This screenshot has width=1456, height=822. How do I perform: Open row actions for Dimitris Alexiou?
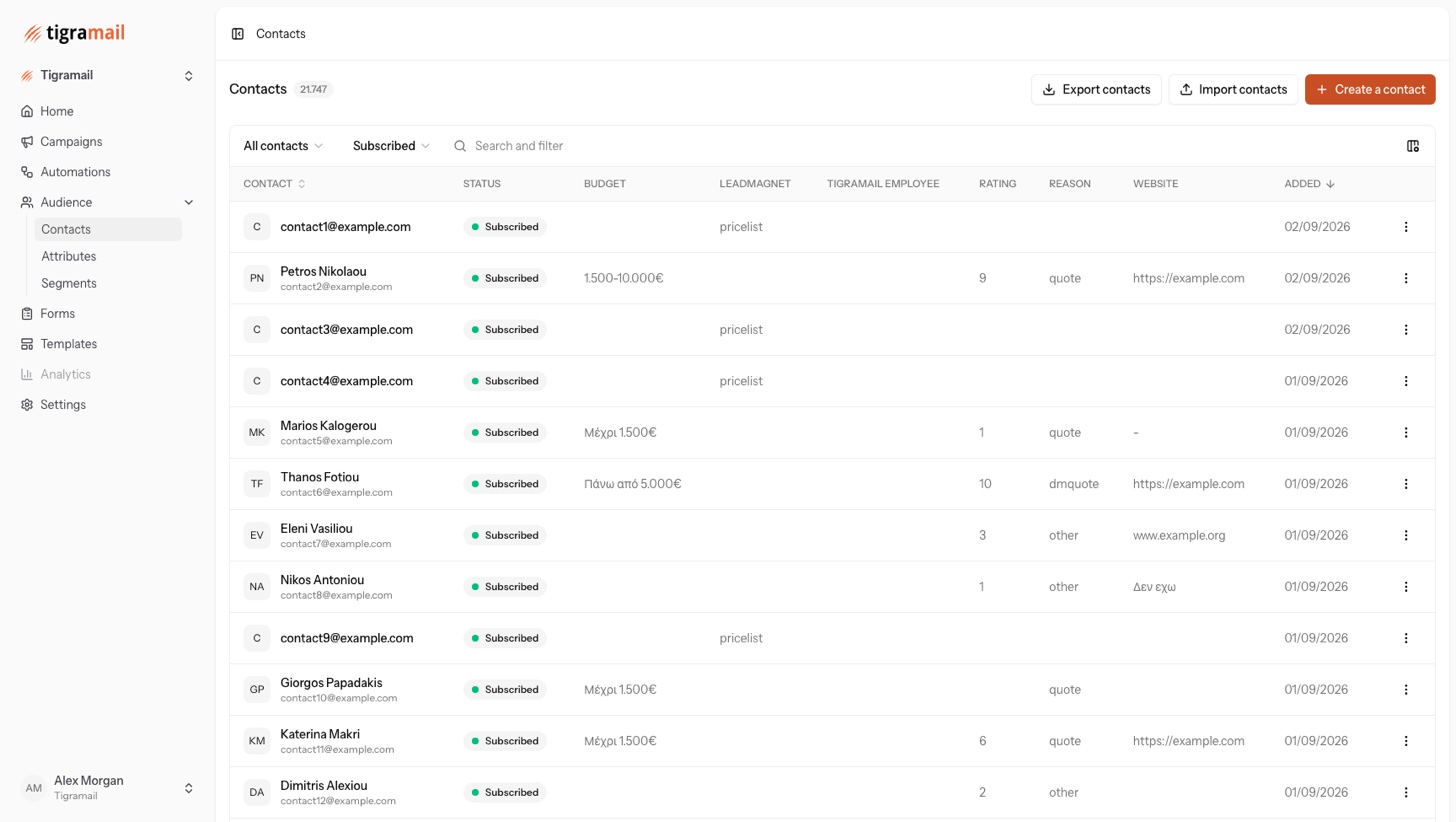[1406, 793]
